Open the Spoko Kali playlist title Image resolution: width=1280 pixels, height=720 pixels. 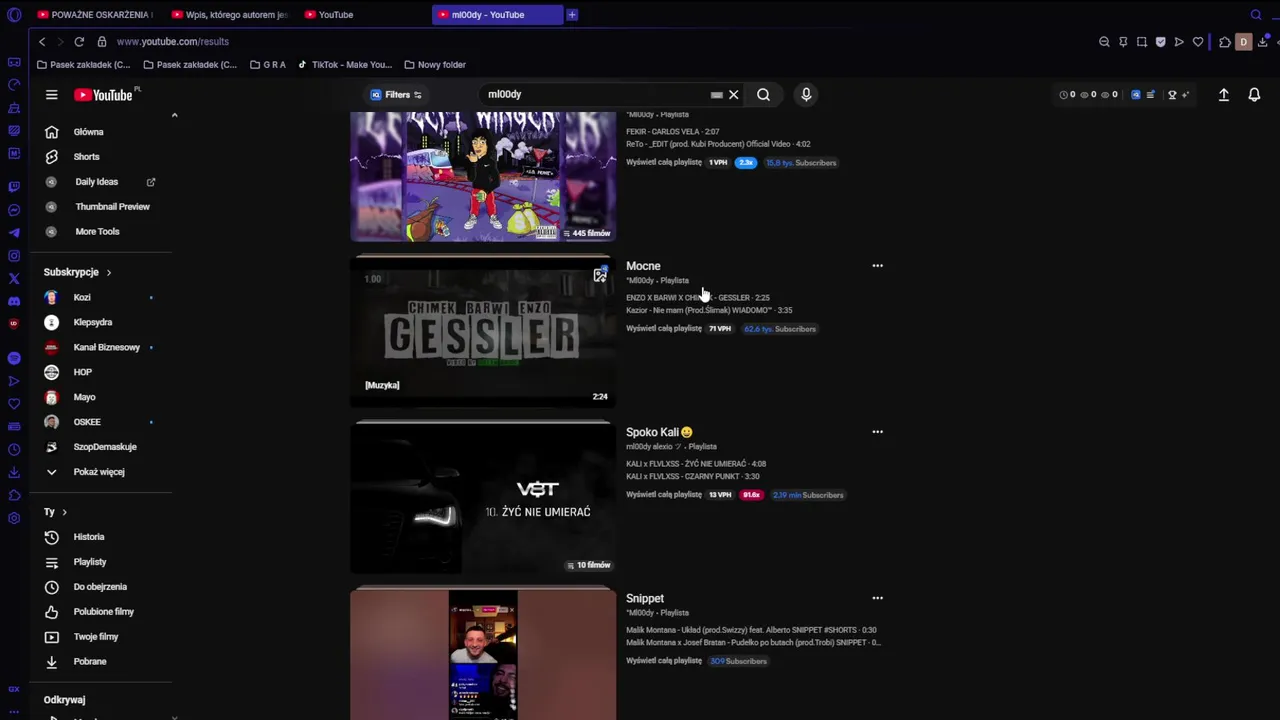(659, 432)
